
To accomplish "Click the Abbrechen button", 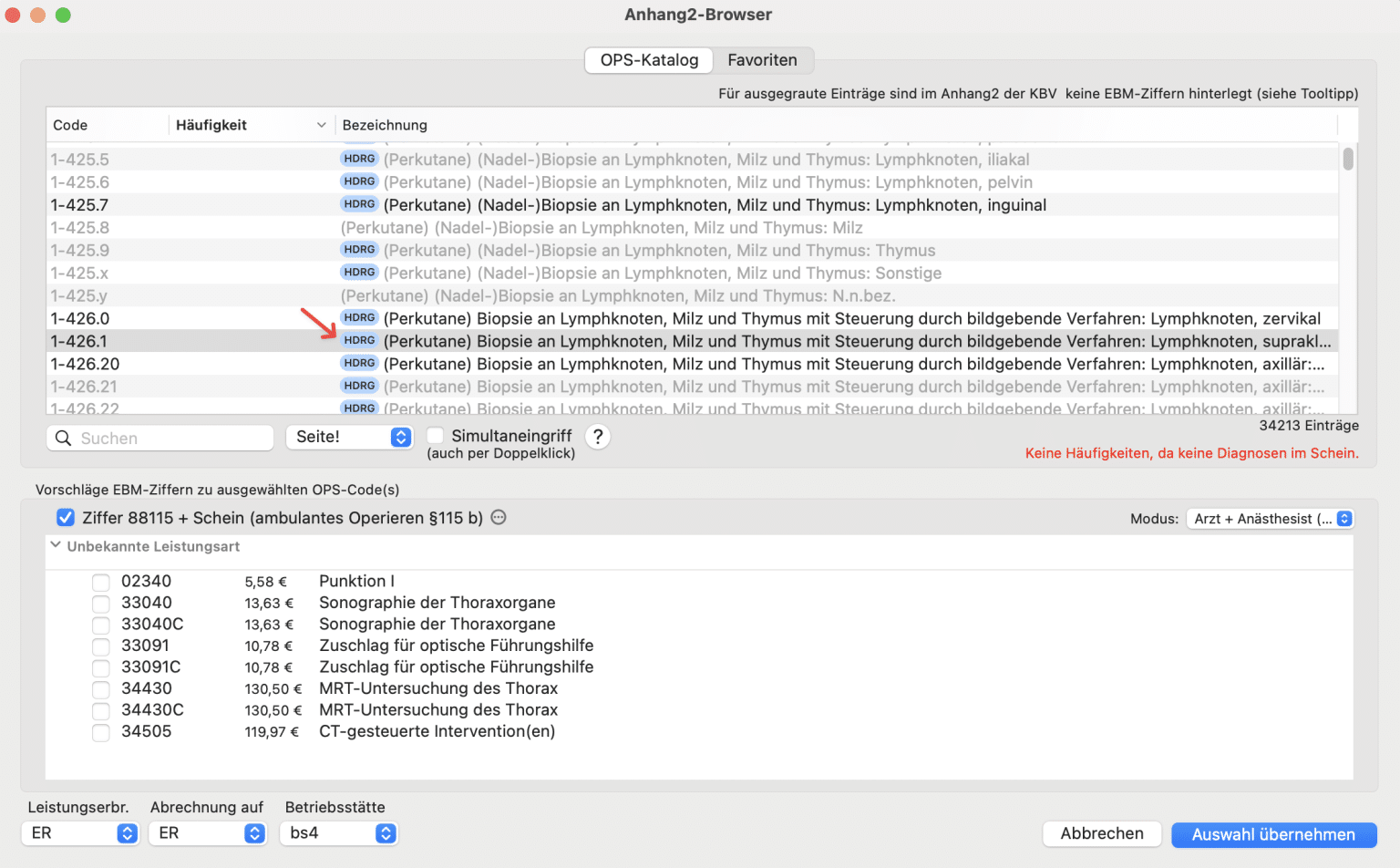I will tap(1101, 834).
